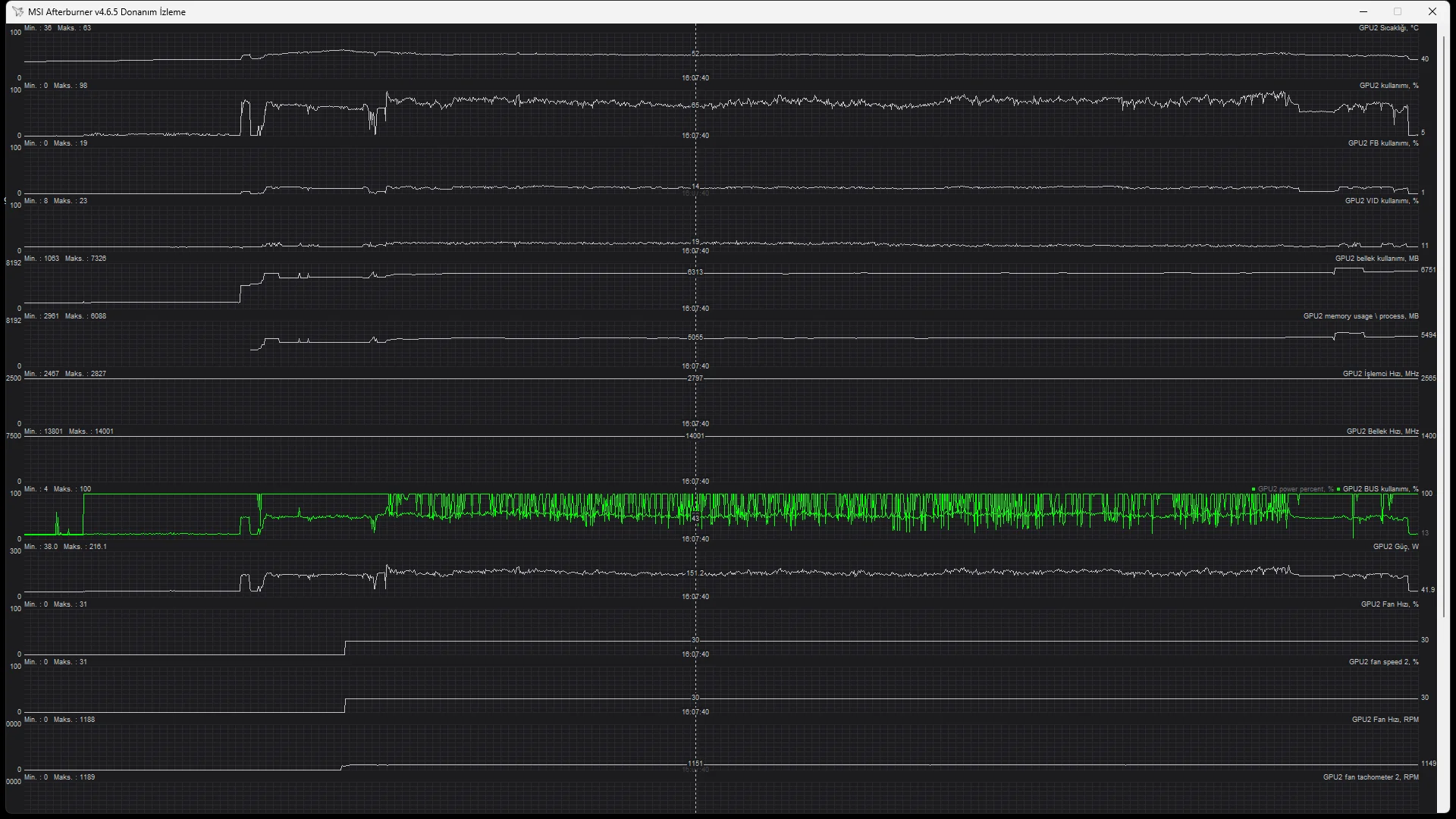Click the GPU2 power percent legend entry
This screenshot has height=819, width=1456.
(1294, 489)
